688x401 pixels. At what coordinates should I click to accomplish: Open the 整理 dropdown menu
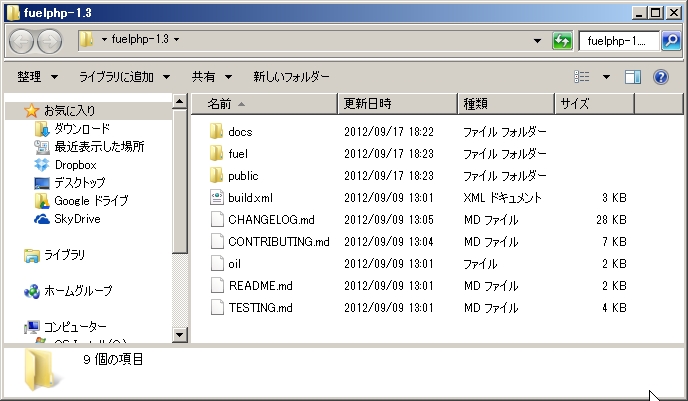click(x=37, y=77)
